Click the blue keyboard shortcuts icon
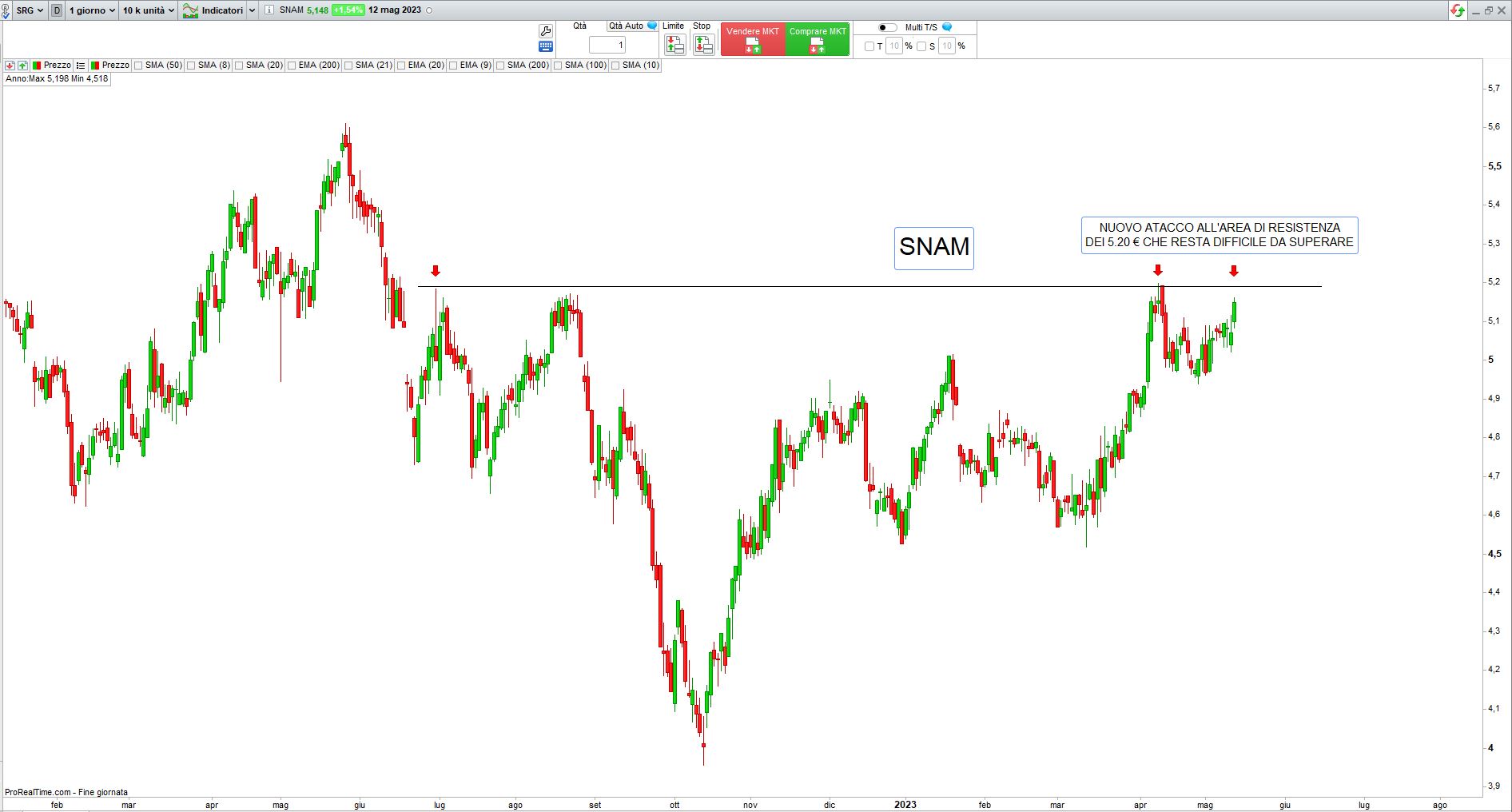The image size is (1512, 812). [546, 46]
